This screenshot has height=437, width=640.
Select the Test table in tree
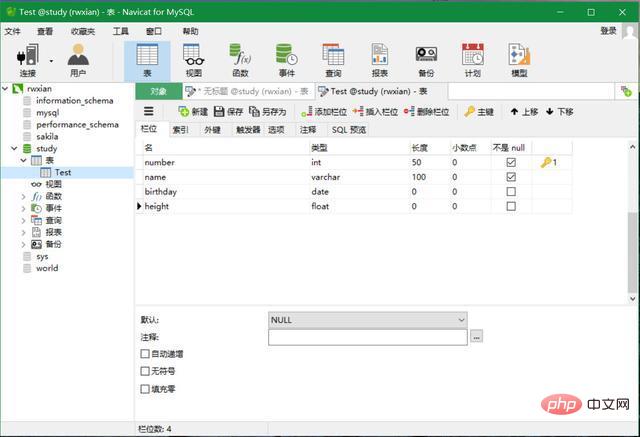click(63, 173)
